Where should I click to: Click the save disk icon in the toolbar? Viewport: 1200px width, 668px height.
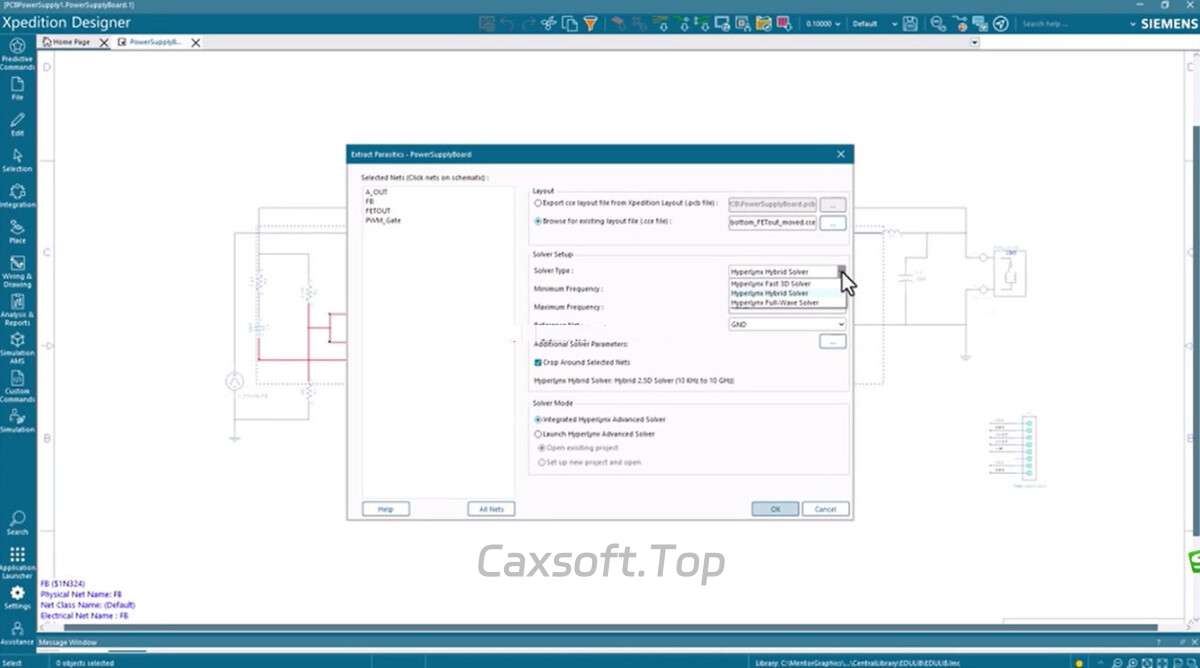point(909,23)
